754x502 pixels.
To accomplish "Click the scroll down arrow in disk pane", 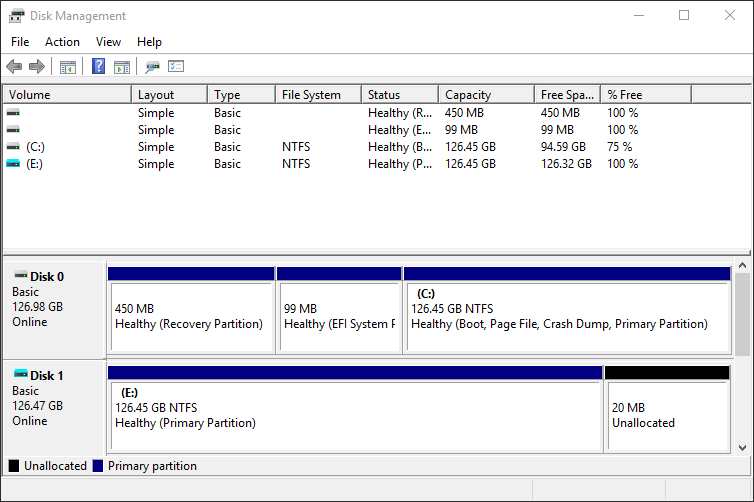I will click(x=743, y=447).
